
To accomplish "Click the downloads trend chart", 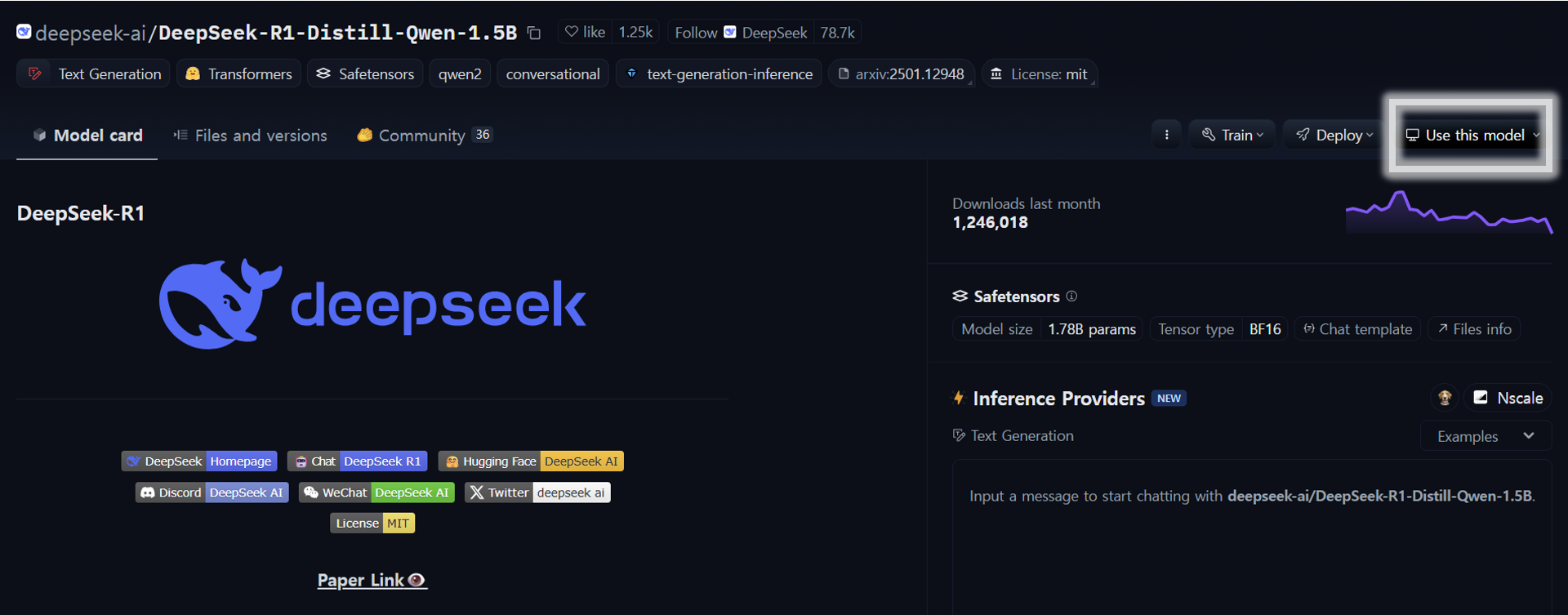I will 1449,212.
